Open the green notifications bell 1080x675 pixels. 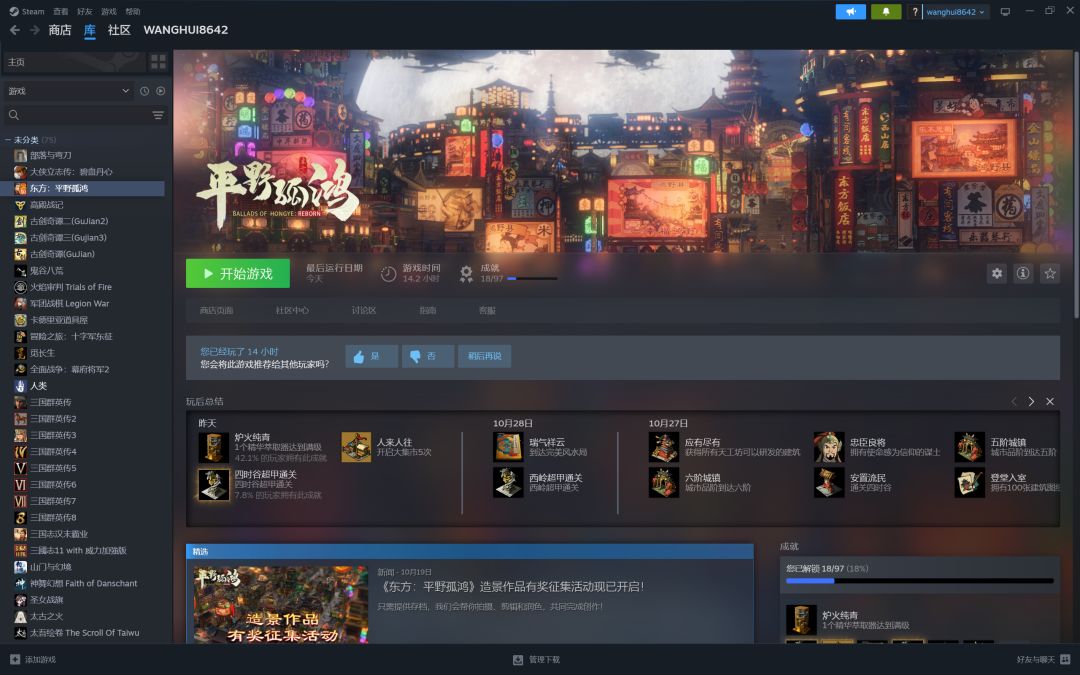[x=886, y=12]
